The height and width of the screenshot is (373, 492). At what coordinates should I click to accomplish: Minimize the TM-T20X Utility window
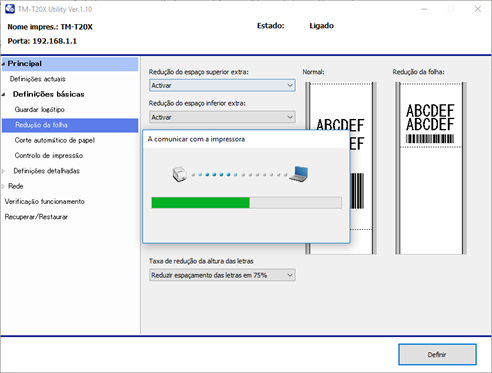[x=424, y=9]
